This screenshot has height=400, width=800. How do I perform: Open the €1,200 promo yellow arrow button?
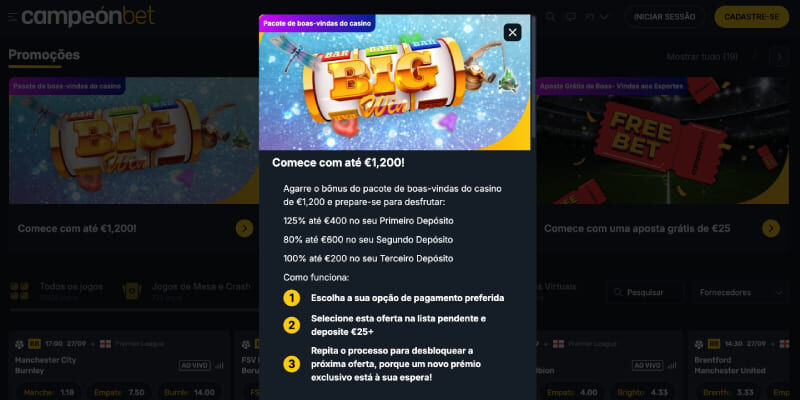244,229
